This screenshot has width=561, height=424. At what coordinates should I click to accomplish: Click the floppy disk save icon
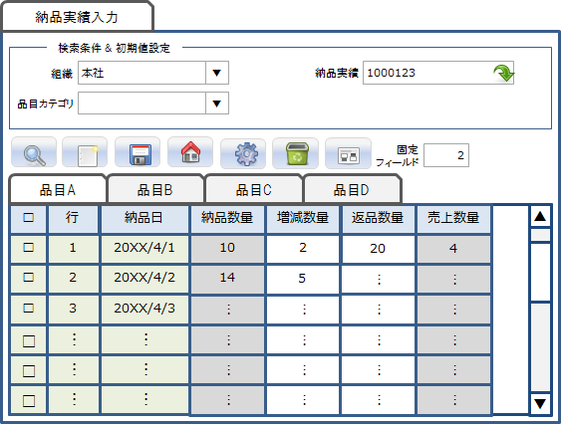point(137,152)
